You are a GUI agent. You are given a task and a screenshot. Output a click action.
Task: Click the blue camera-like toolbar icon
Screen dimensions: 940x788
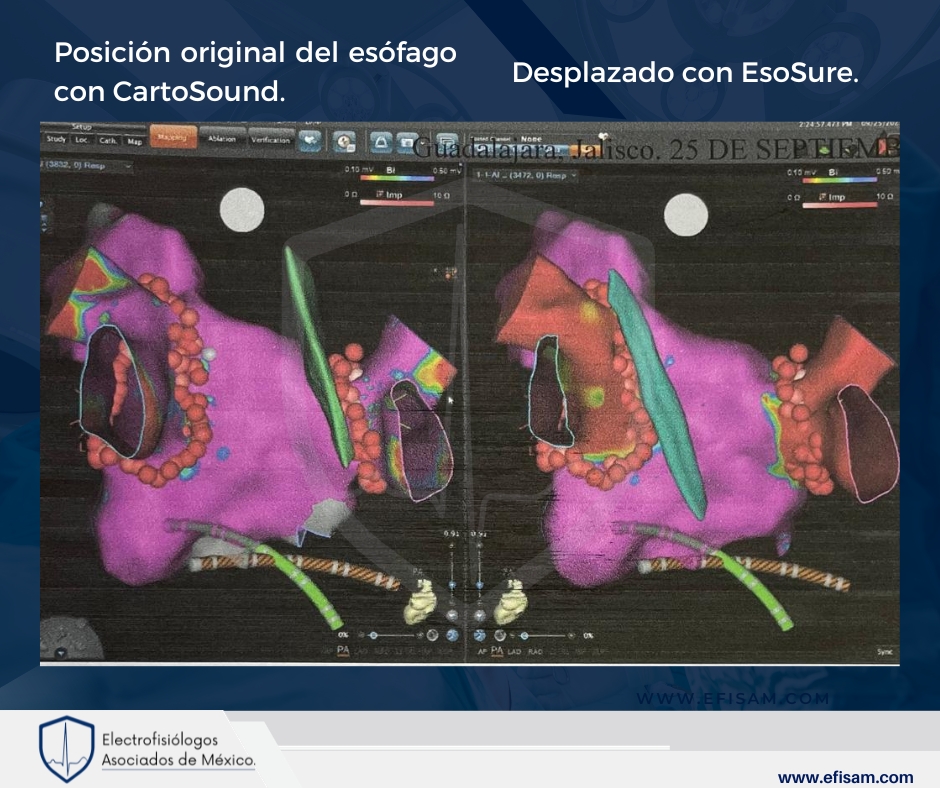[407, 143]
